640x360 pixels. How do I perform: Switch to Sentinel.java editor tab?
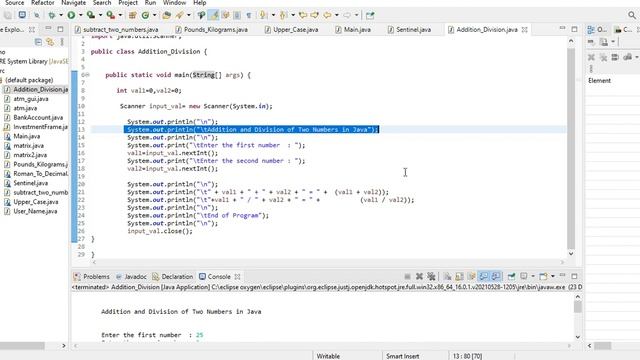coord(409,30)
